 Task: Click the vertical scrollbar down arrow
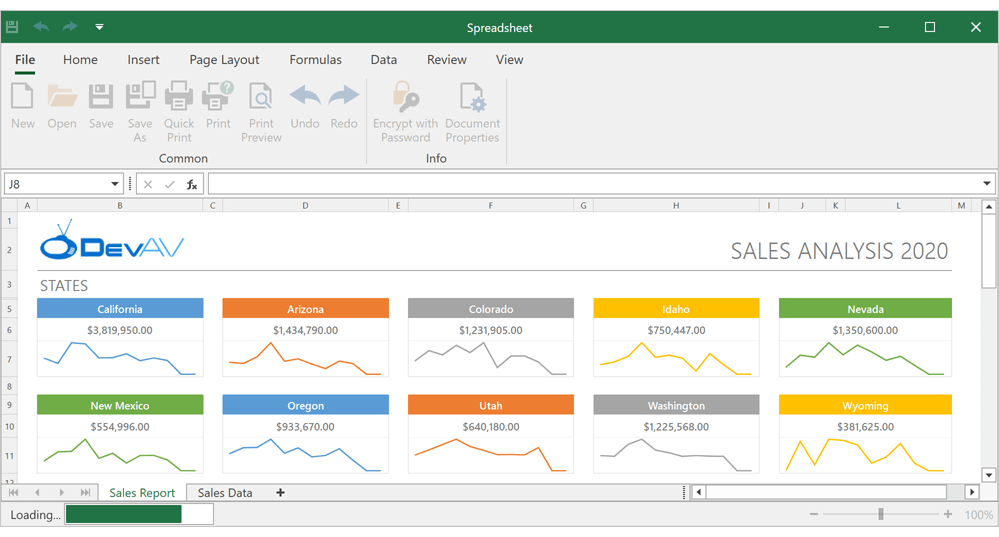click(989, 476)
